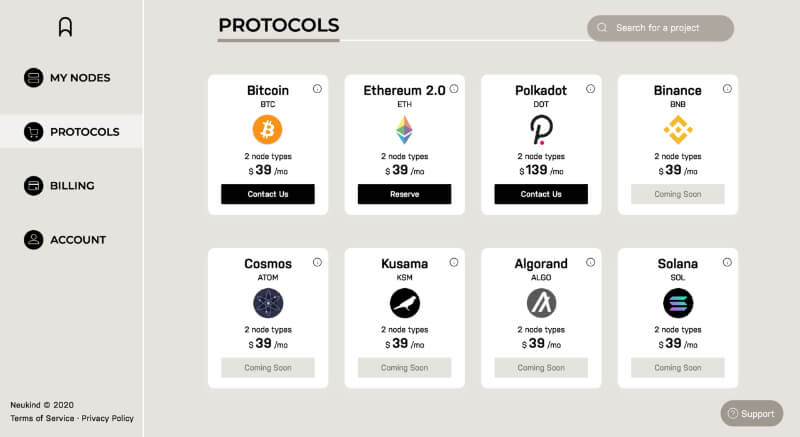Click the Ethereum diamond logo icon
800x437 pixels.
[x=404, y=129]
